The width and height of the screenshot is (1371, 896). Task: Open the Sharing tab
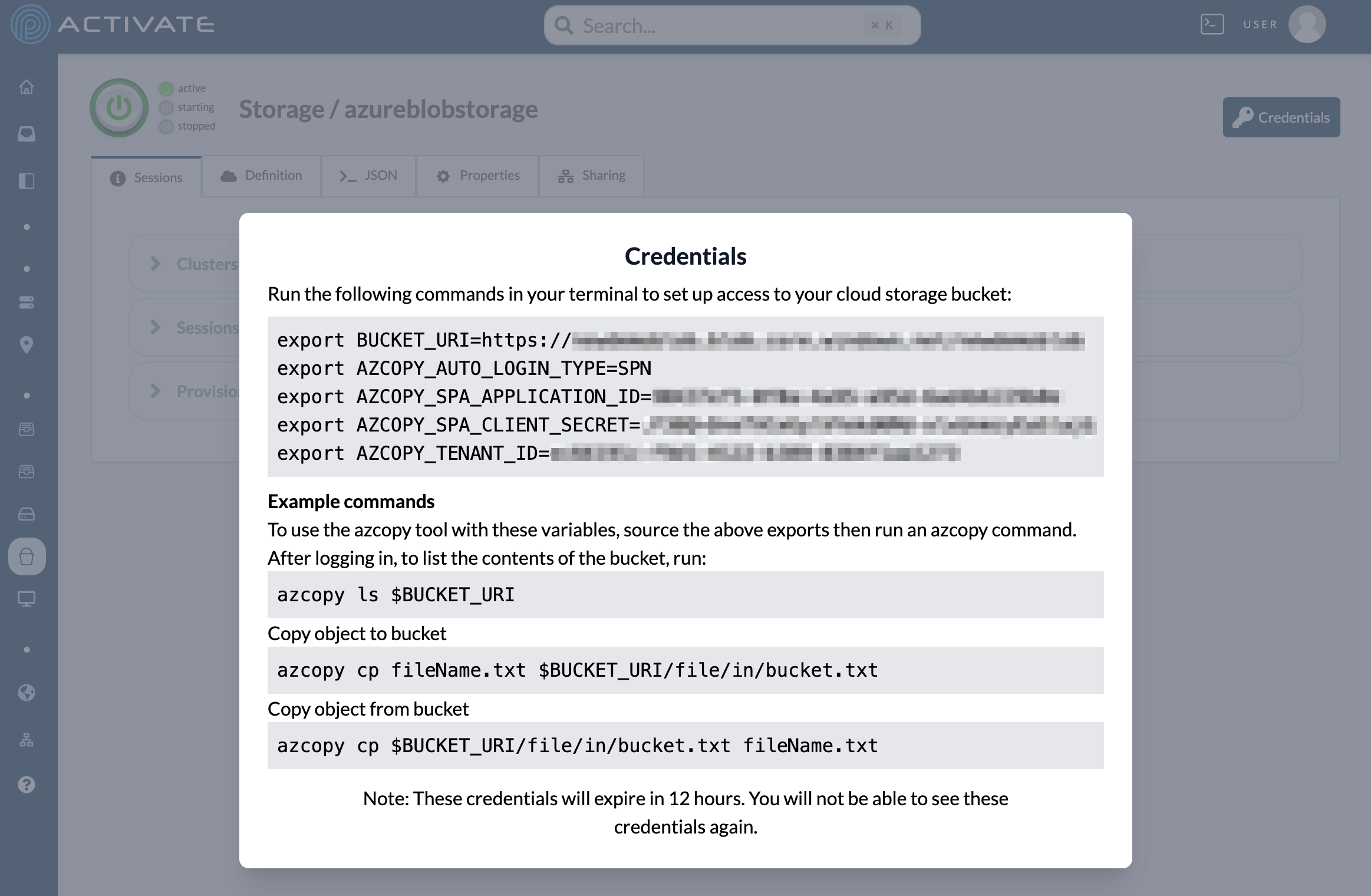click(x=591, y=176)
